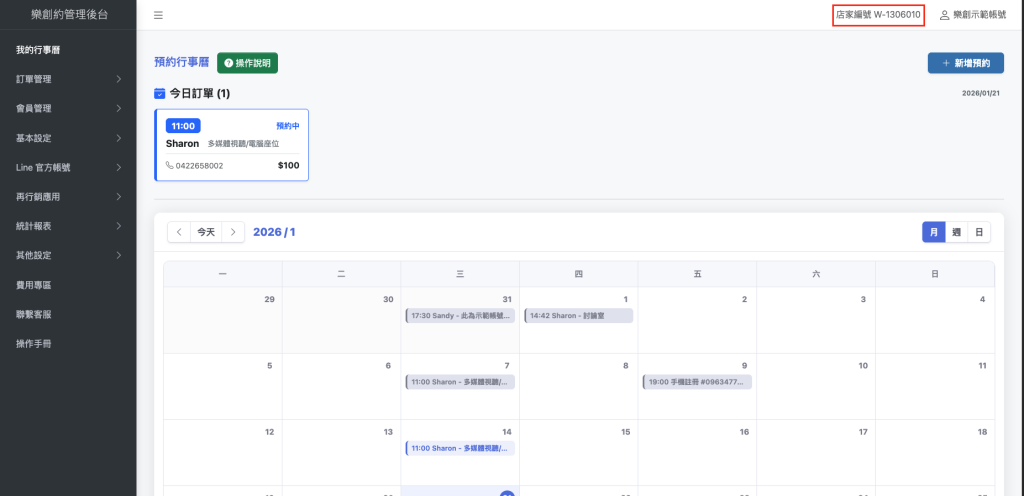Image resolution: width=1024 pixels, height=496 pixels.
Task: Switch calendar to week view (週)
Action: point(957,232)
